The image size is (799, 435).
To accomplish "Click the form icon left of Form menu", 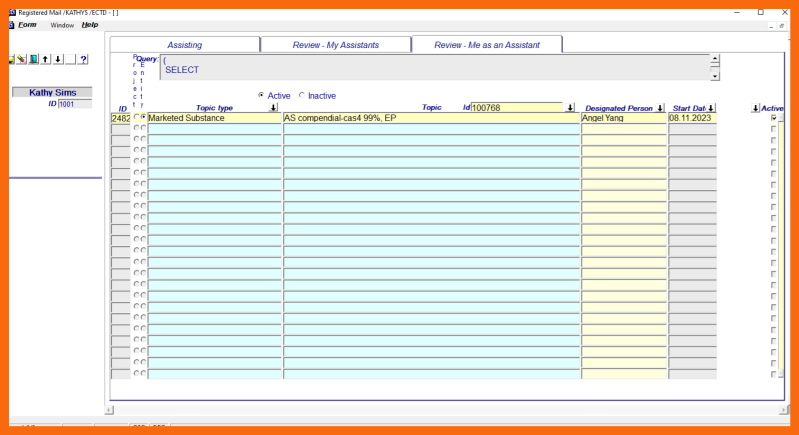I will point(11,25).
